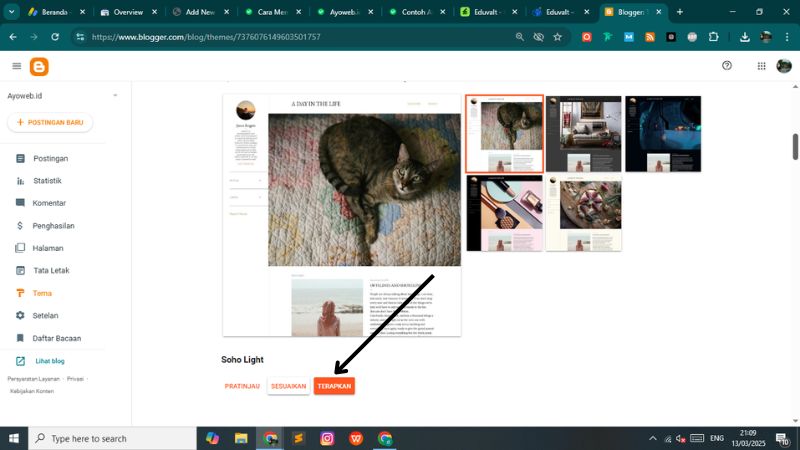Open Instagram from the Windows taskbar
The image size is (800, 450).
[327, 438]
